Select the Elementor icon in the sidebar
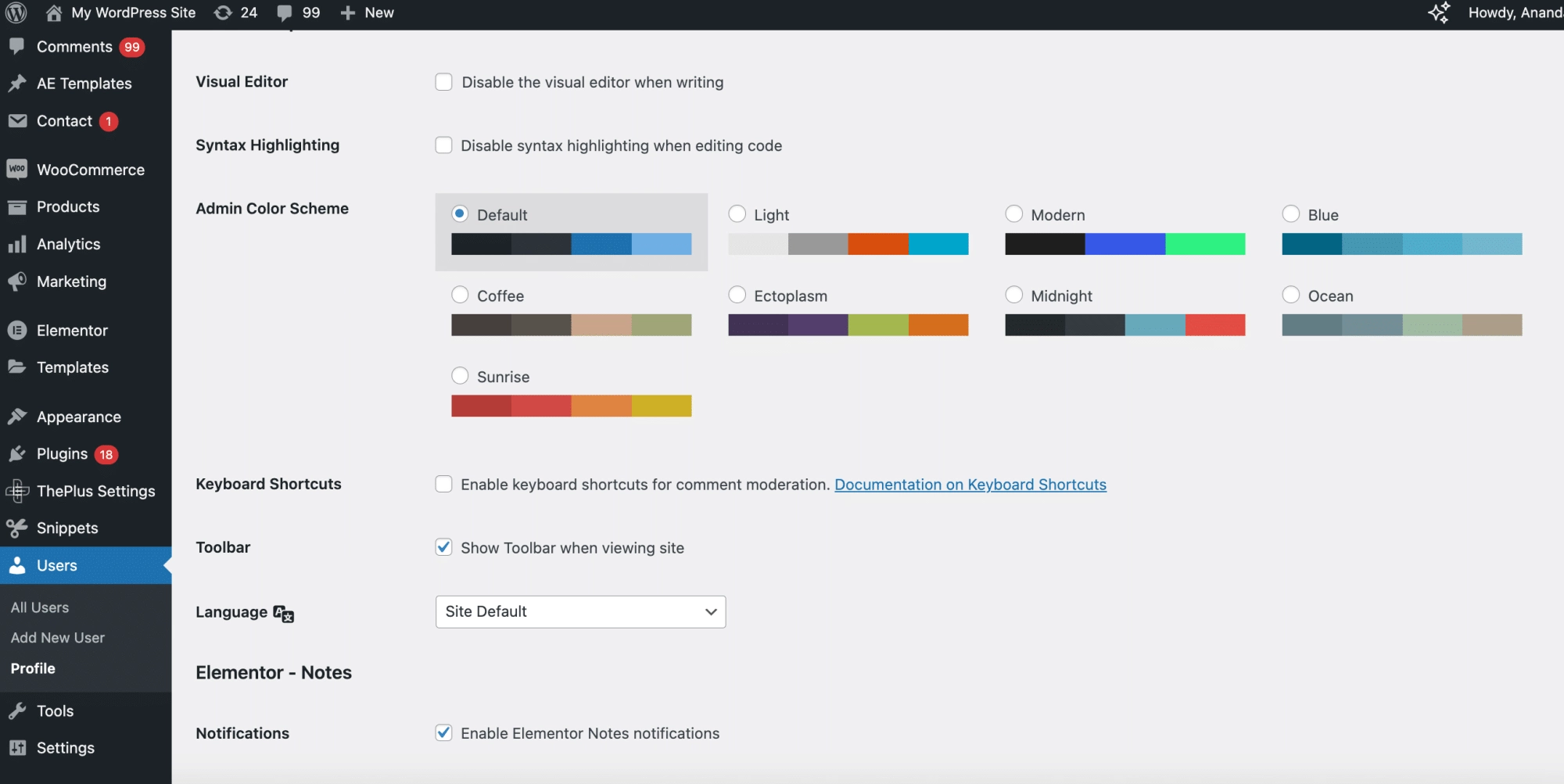Image resolution: width=1564 pixels, height=784 pixels. click(17, 330)
